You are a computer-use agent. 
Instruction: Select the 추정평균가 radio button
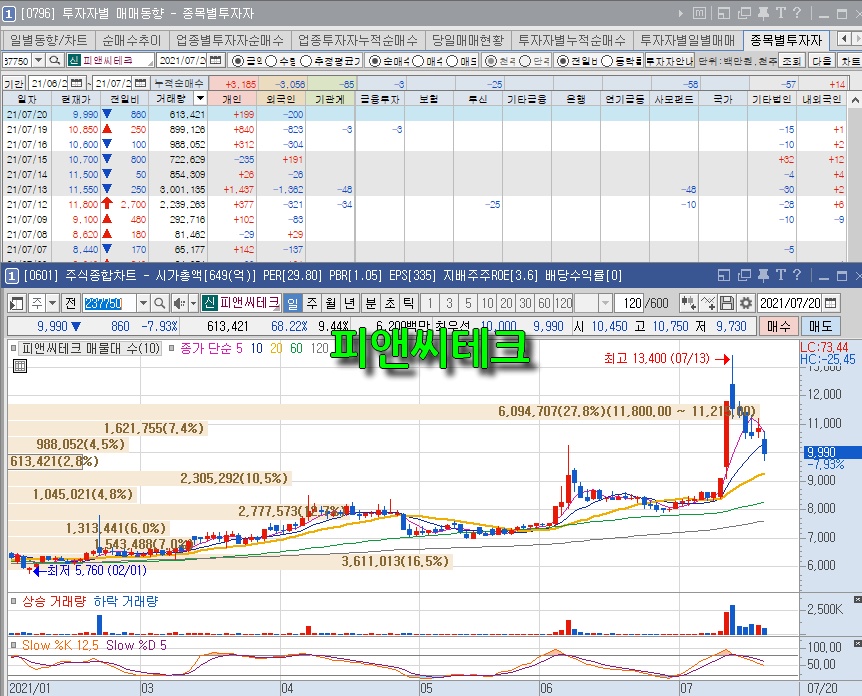click(306, 61)
